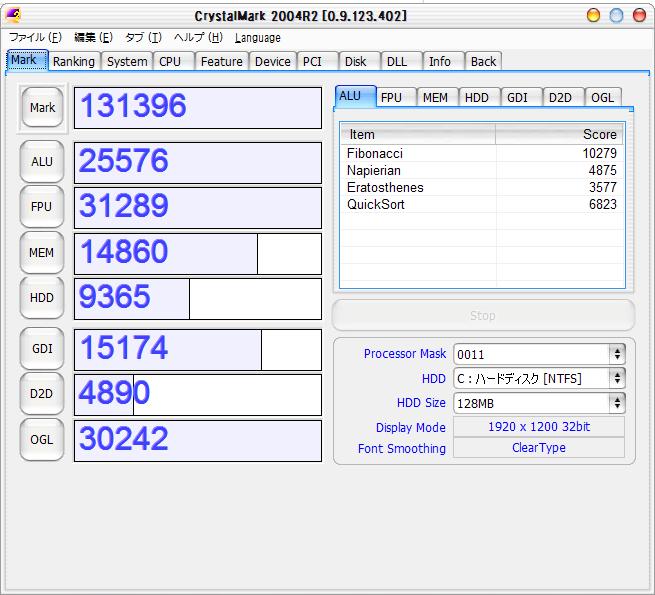Run the D2D benchmark button

tap(42, 394)
